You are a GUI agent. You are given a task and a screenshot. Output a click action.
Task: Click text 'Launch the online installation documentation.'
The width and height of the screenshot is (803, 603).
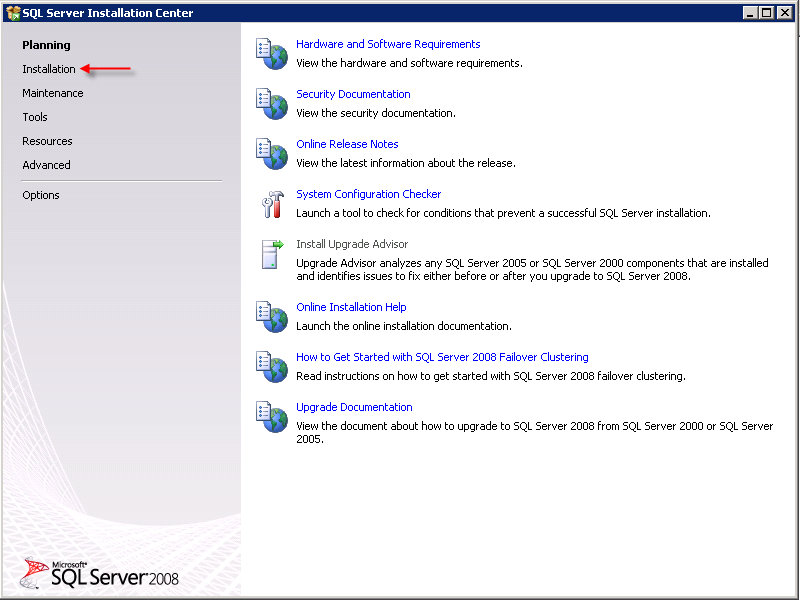coord(404,326)
